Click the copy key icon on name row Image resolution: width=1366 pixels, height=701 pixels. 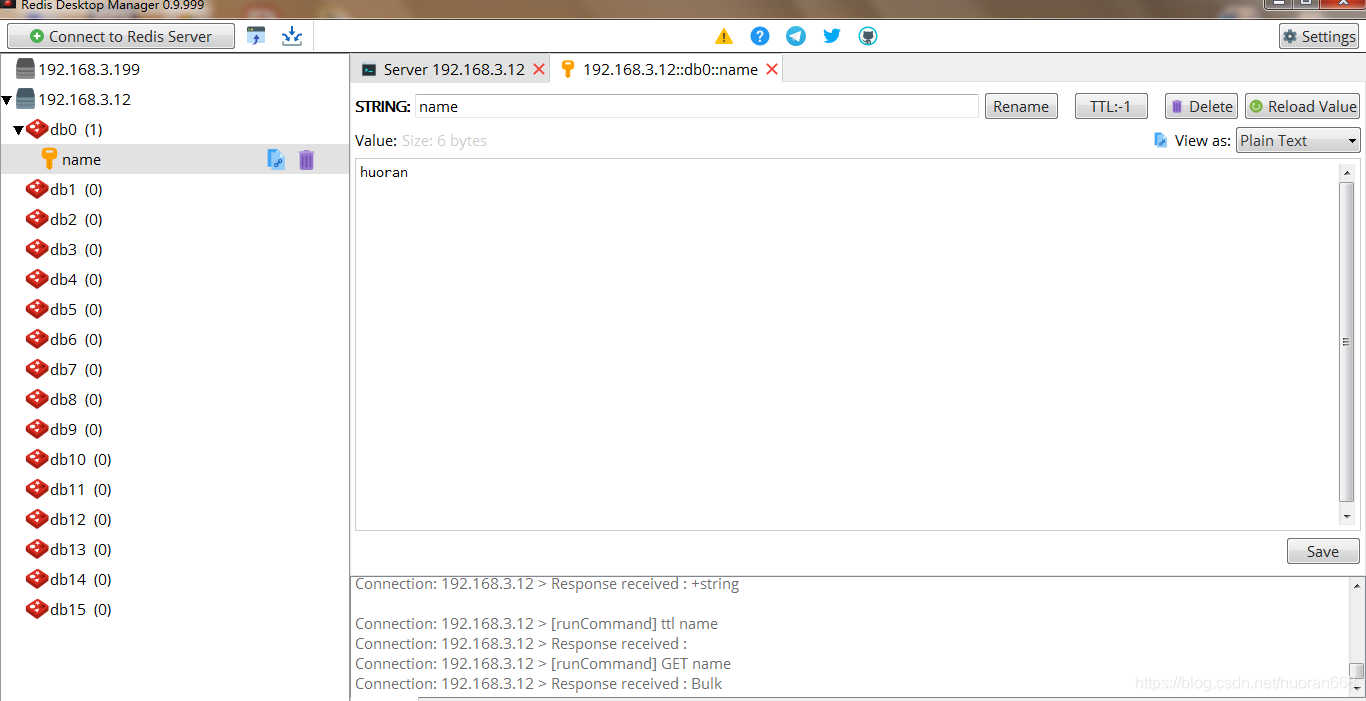click(276, 159)
